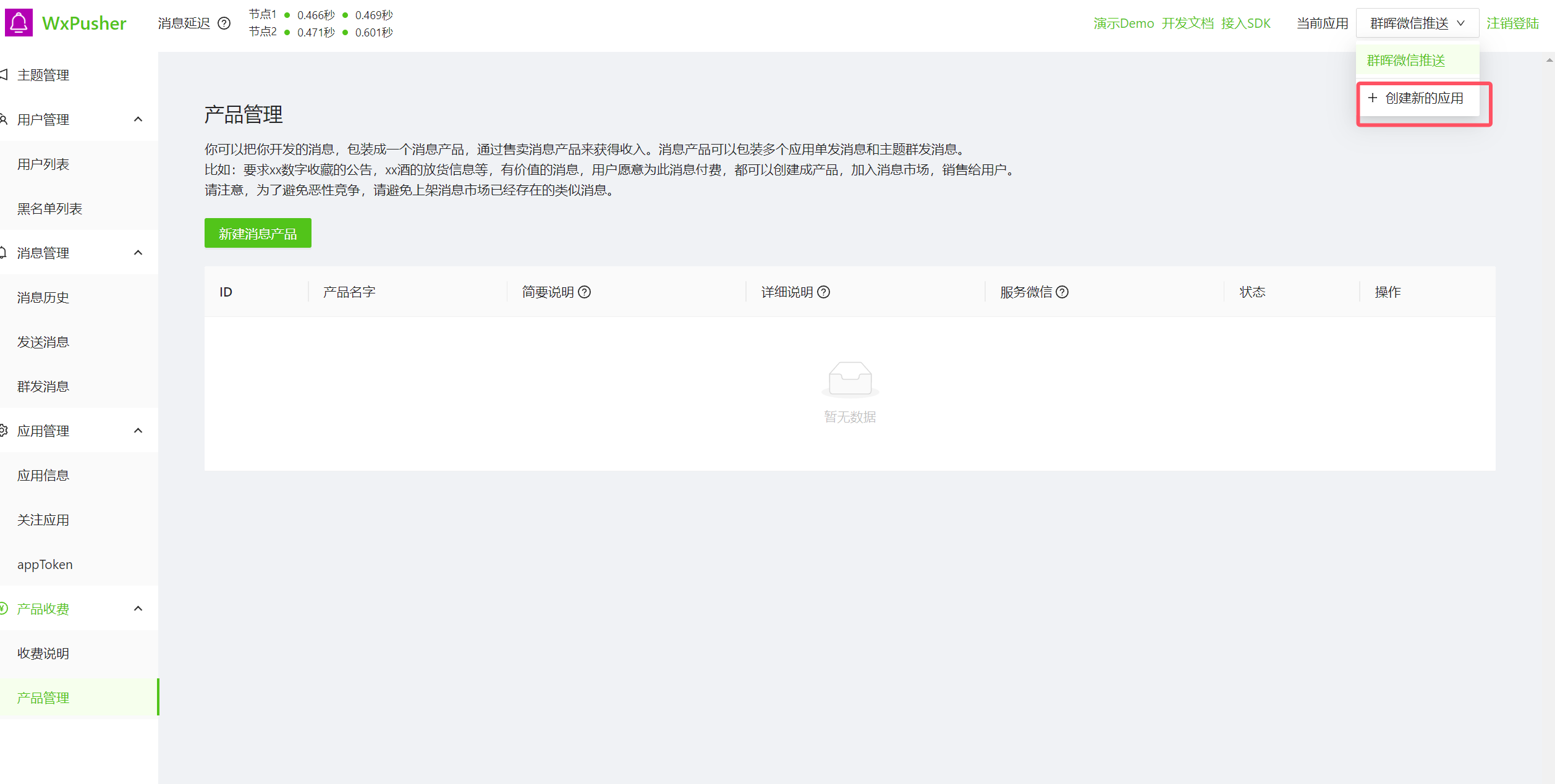Open 收费说明 in the sidebar

point(79,653)
